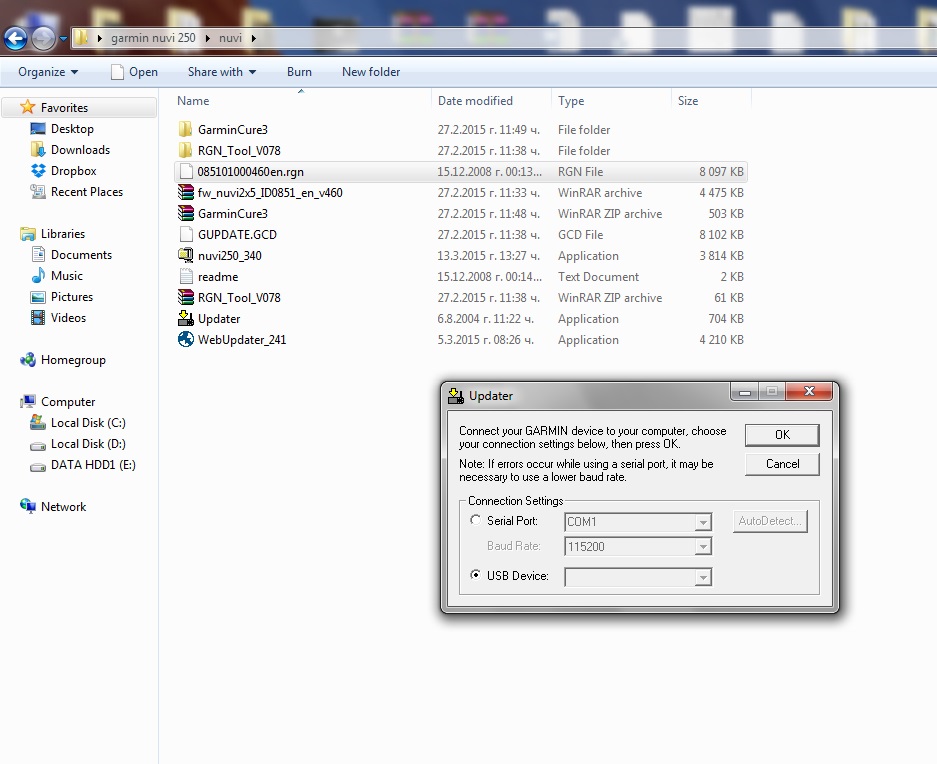
Task: Click New folder in the toolbar
Action: (371, 72)
